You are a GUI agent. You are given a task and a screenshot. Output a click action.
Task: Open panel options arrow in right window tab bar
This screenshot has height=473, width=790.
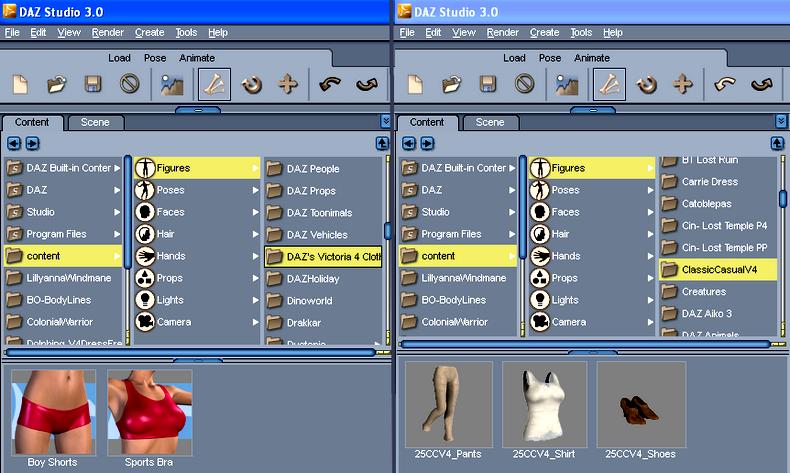pos(781,121)
